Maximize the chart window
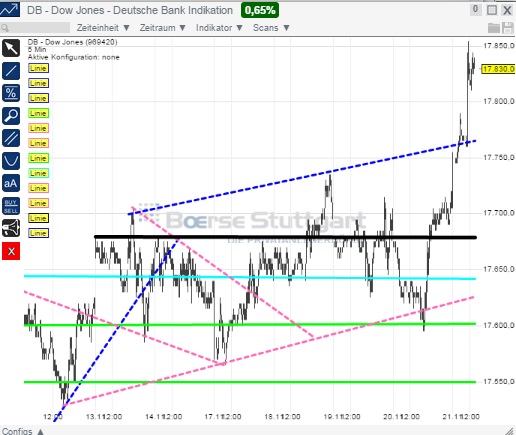Screen dimensions: 516x435 pos(492,10)
